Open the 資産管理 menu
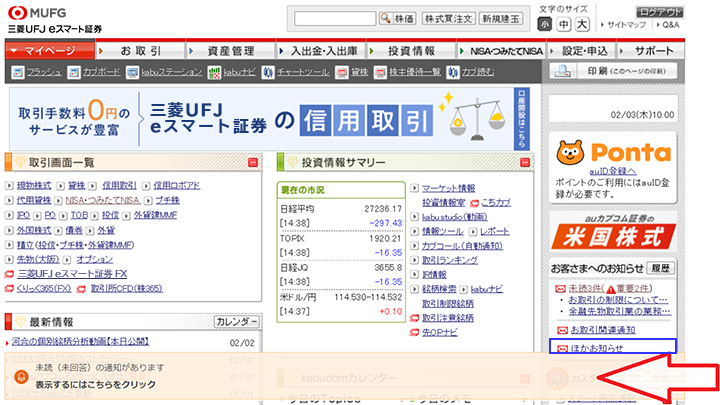The height and width of the screenshot is (405, 720). pyautogui.click(x=231, y=51)
